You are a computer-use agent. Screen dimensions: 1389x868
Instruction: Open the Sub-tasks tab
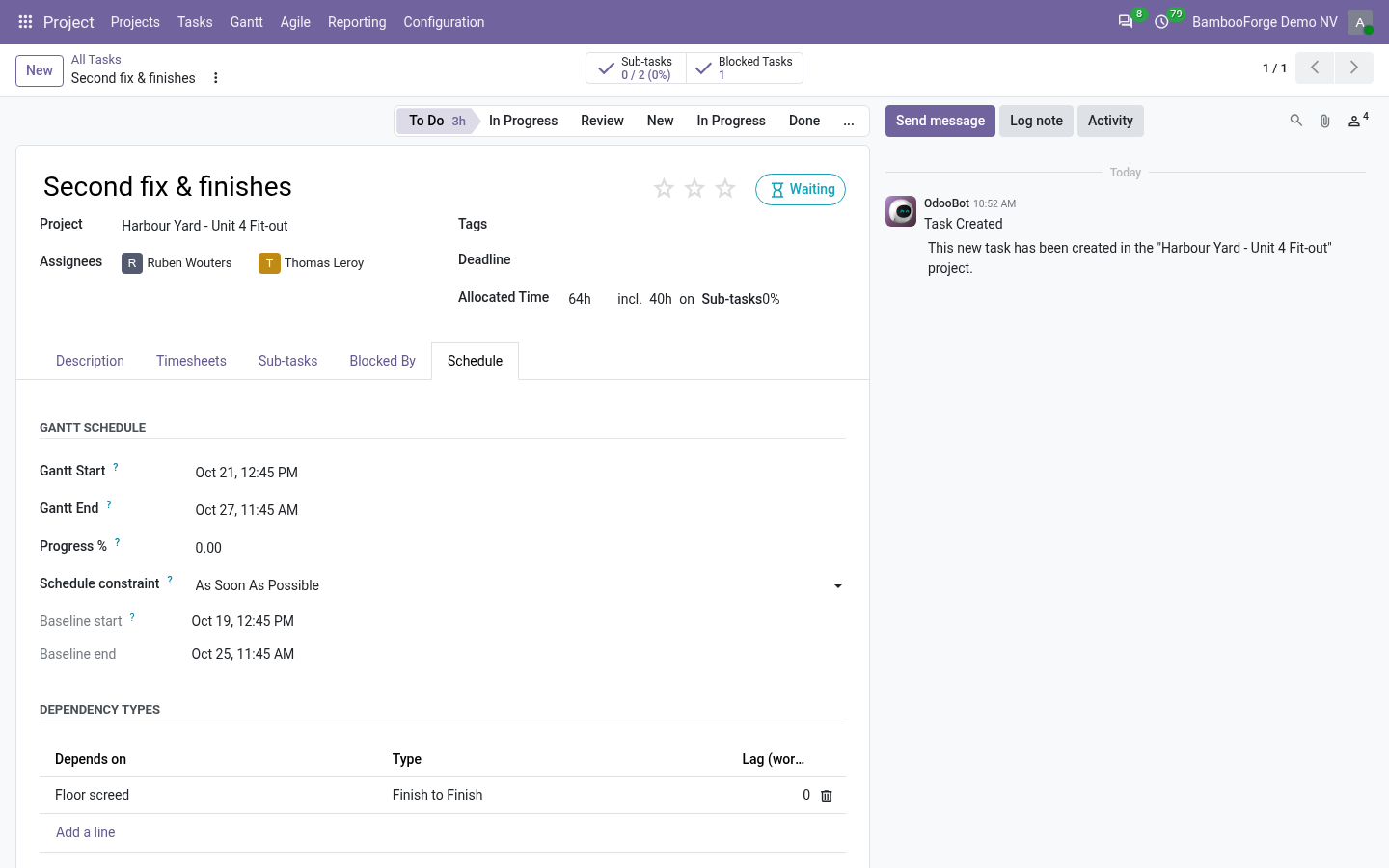[288, 361]
